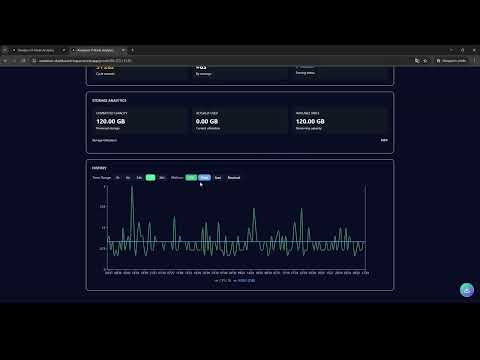Image resolution: width=480 pixels, height=360 pixels.
Task: Click the tallest spike in the history chart
Action: pos(132,187)
